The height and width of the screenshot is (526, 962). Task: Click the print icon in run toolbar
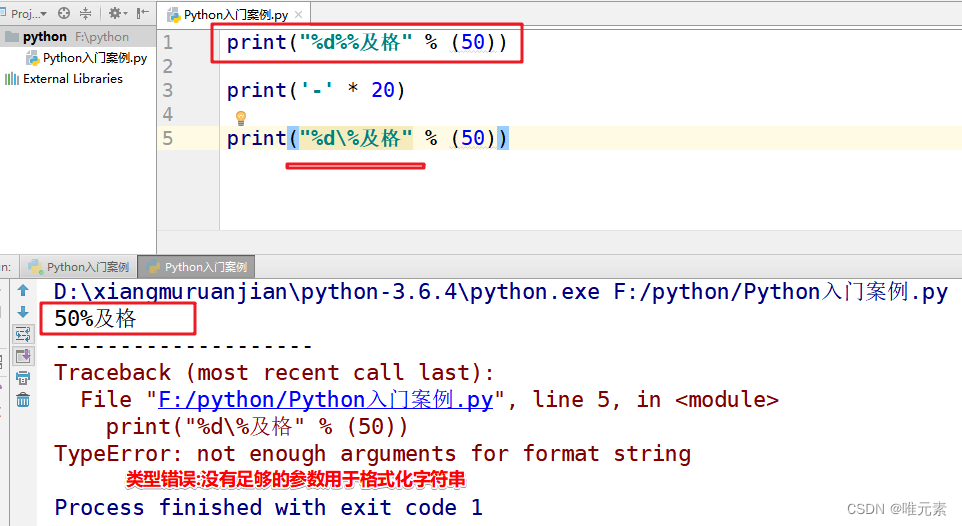pos(23,378)
